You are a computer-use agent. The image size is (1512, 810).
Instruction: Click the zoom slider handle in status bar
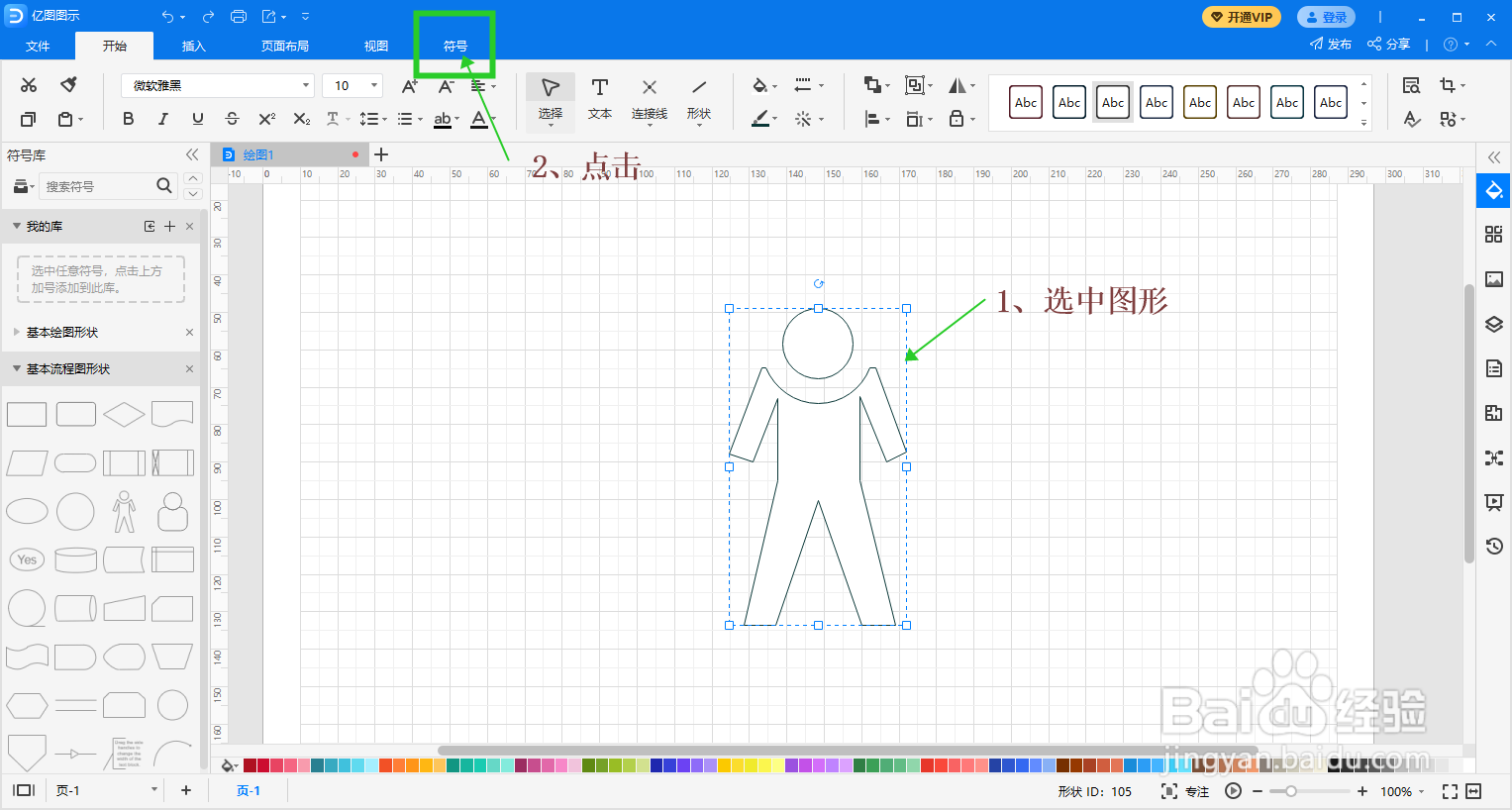(1291, 791)
